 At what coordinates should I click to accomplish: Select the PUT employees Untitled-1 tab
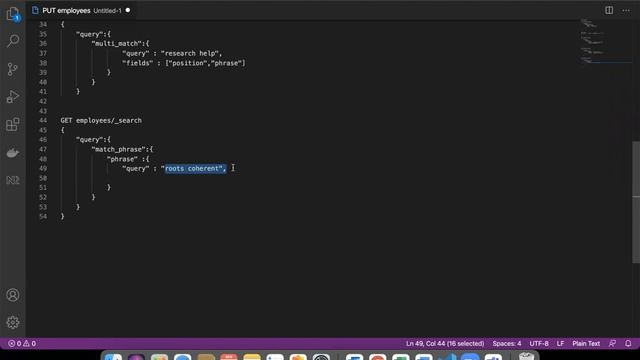pos(81,11)
